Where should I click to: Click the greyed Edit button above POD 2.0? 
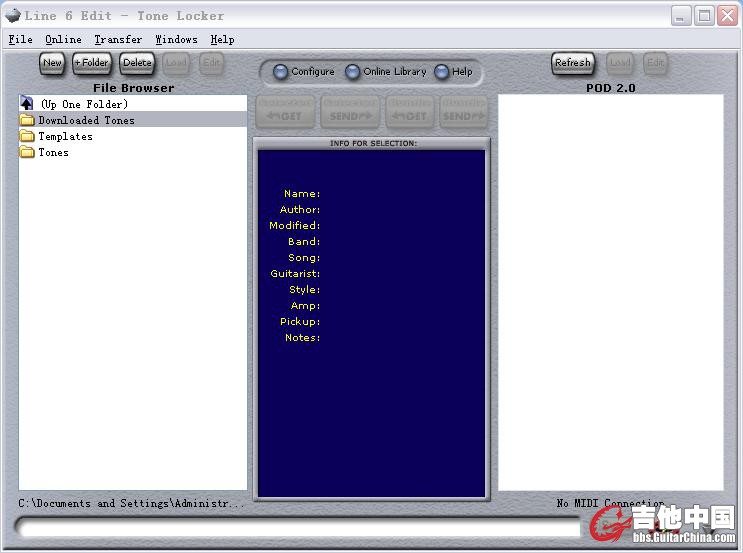pyautogui.click(x=655, y=63)
